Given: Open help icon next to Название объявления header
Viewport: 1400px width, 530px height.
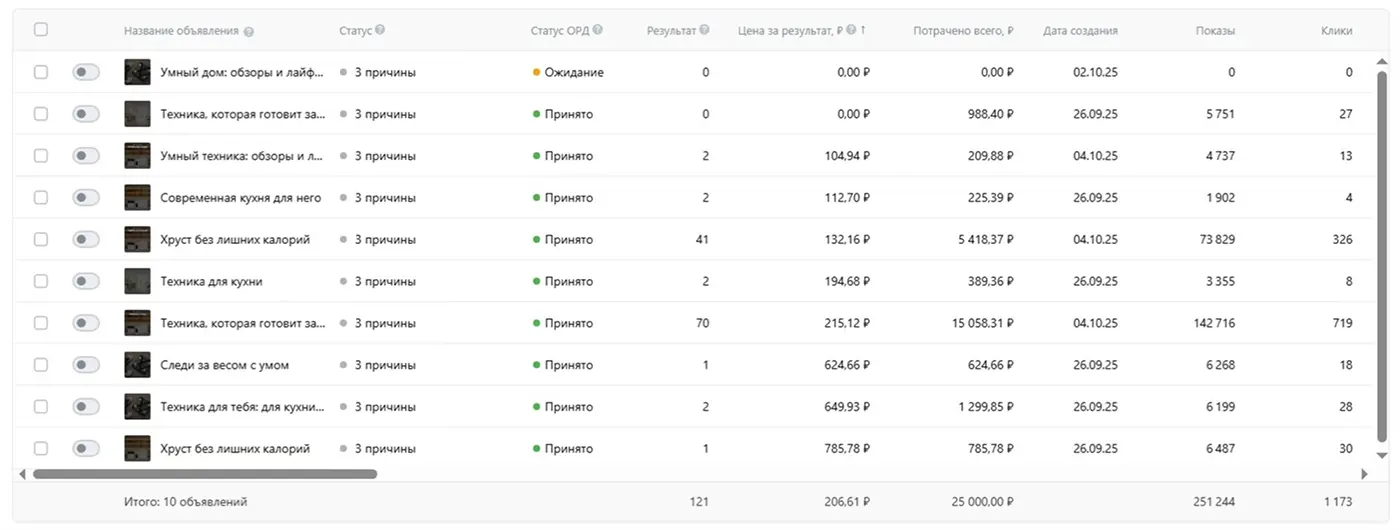Looking at the screenshot, I should 248,31.
